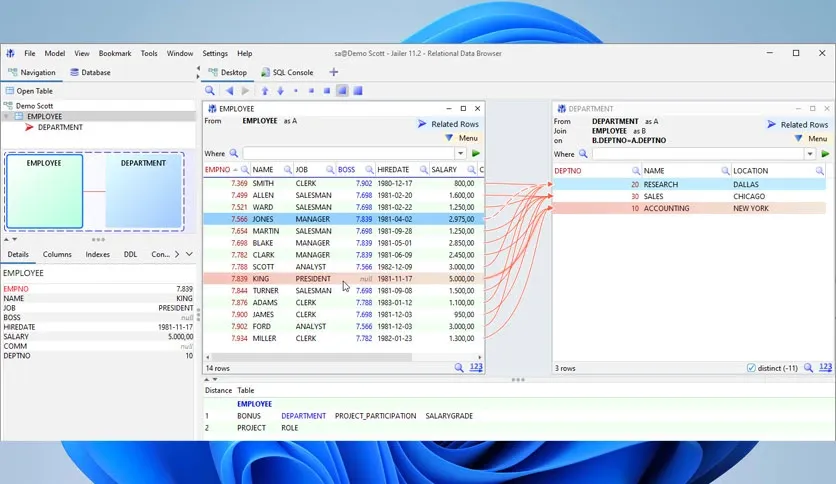Click the down arrow in the Desktop toolbar
This screenshot has width=836, height=484.
280,91
